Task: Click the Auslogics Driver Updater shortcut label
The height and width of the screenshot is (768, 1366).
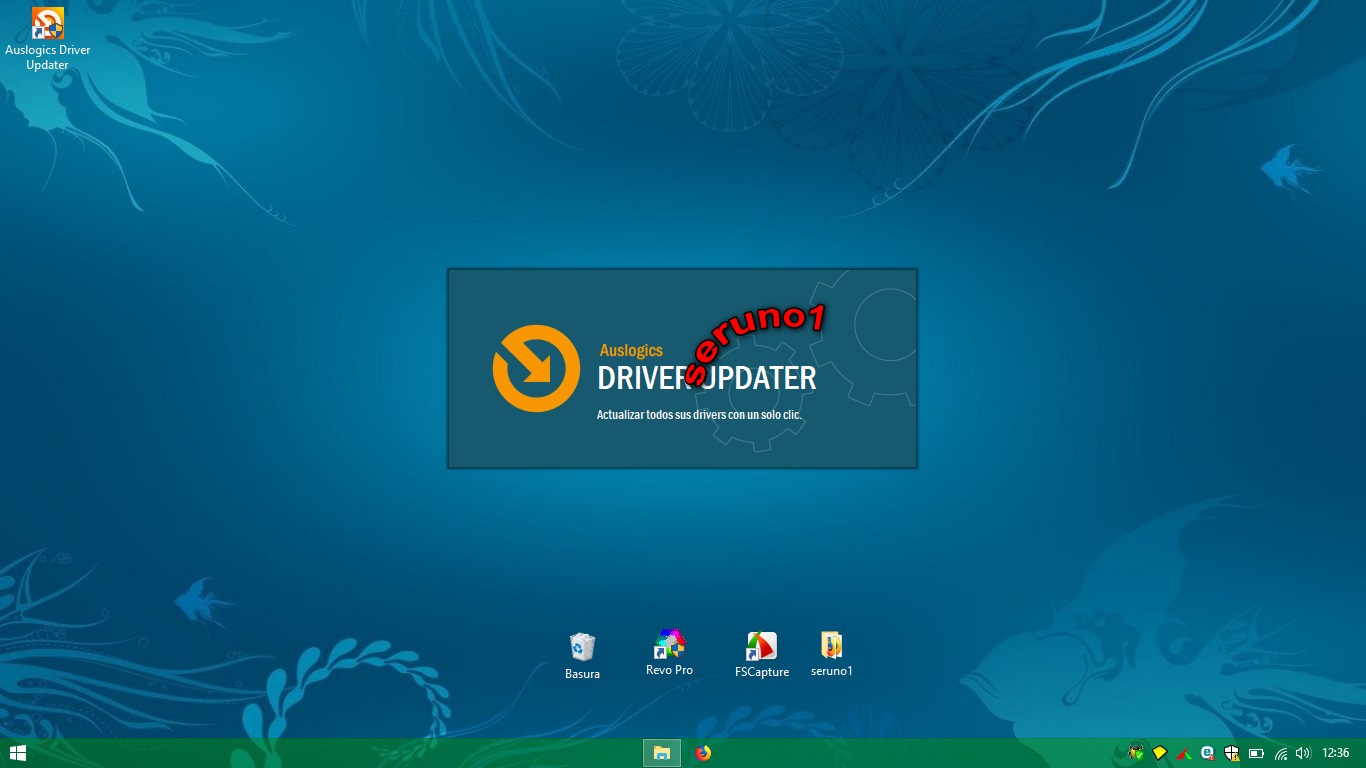Action: (x=48, y=57)
